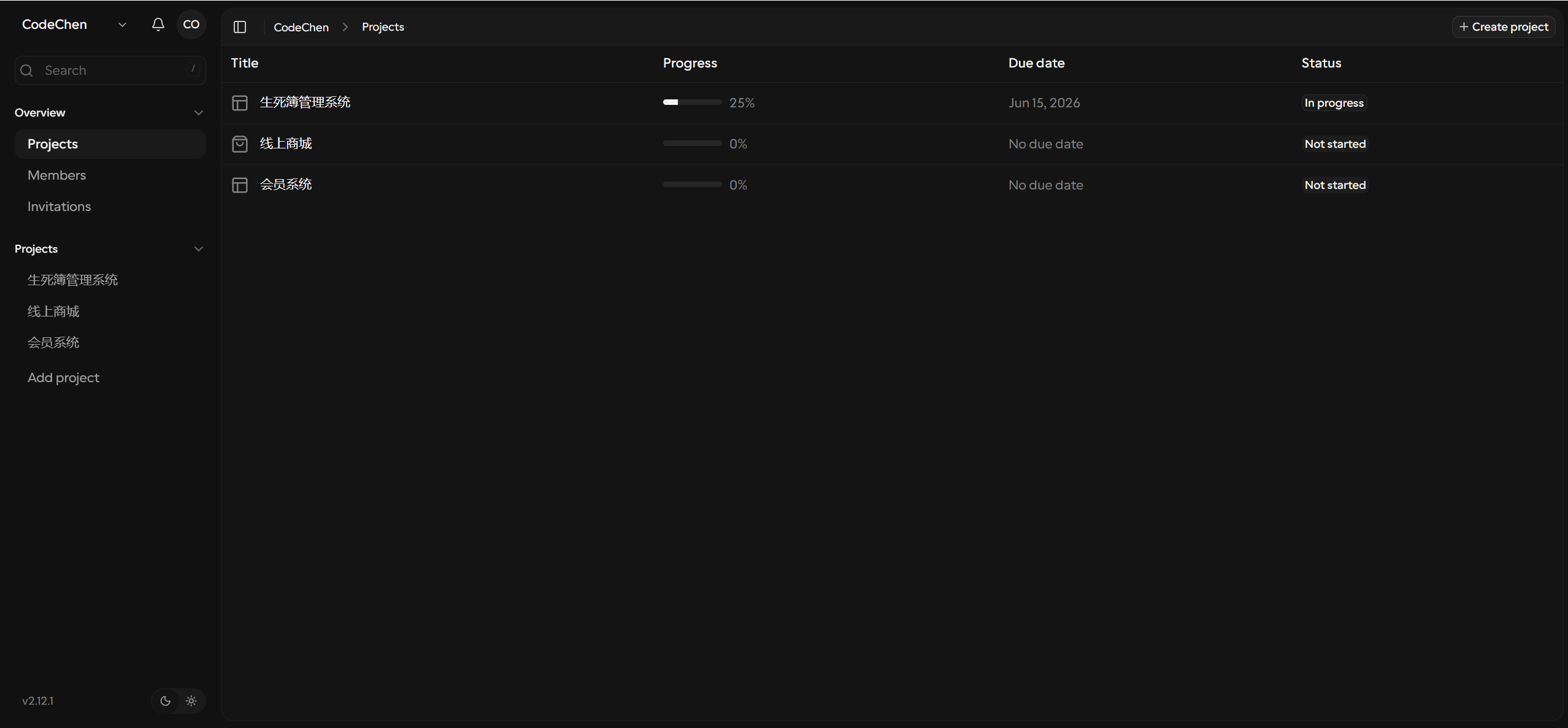
Task: Click the CodeChen breadcrumb link
Action: [301, 27]
